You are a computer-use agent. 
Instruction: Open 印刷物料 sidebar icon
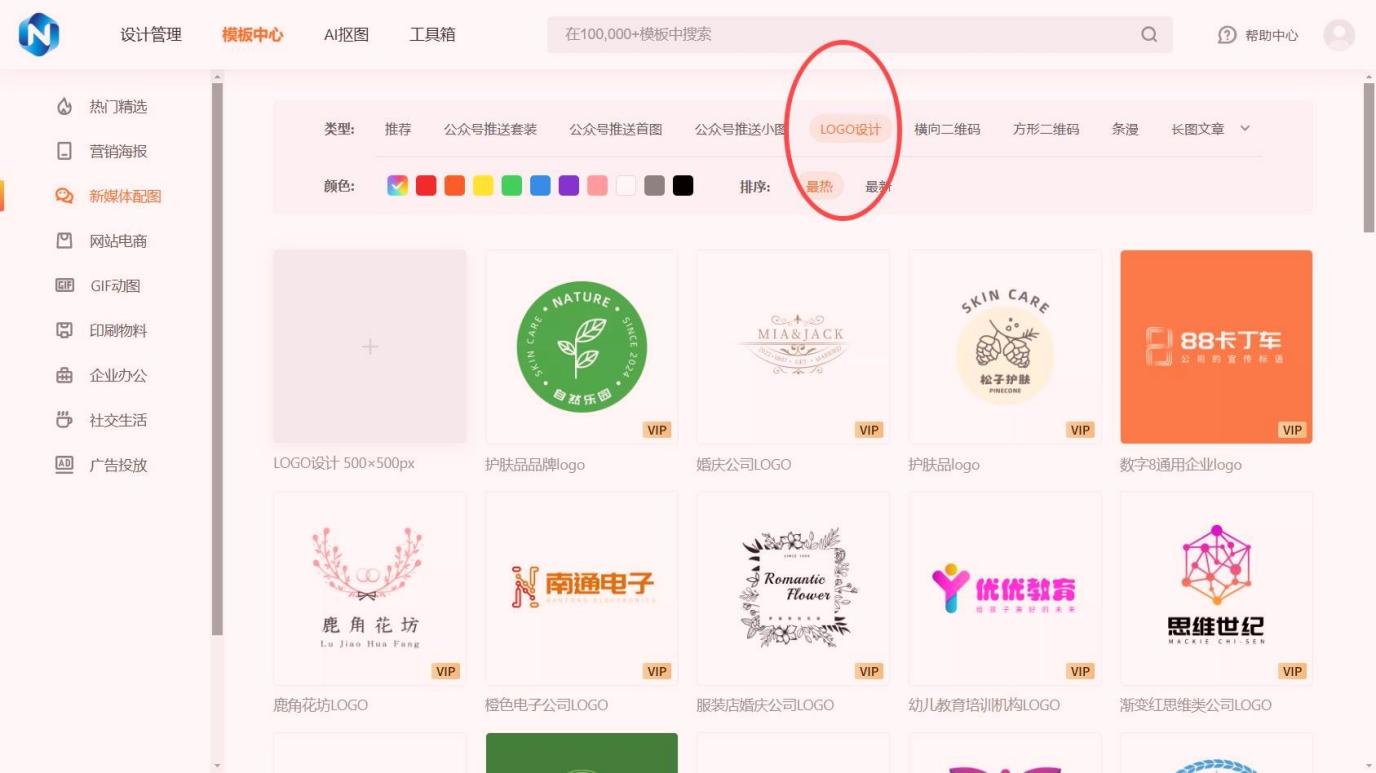tap(64, 330)
